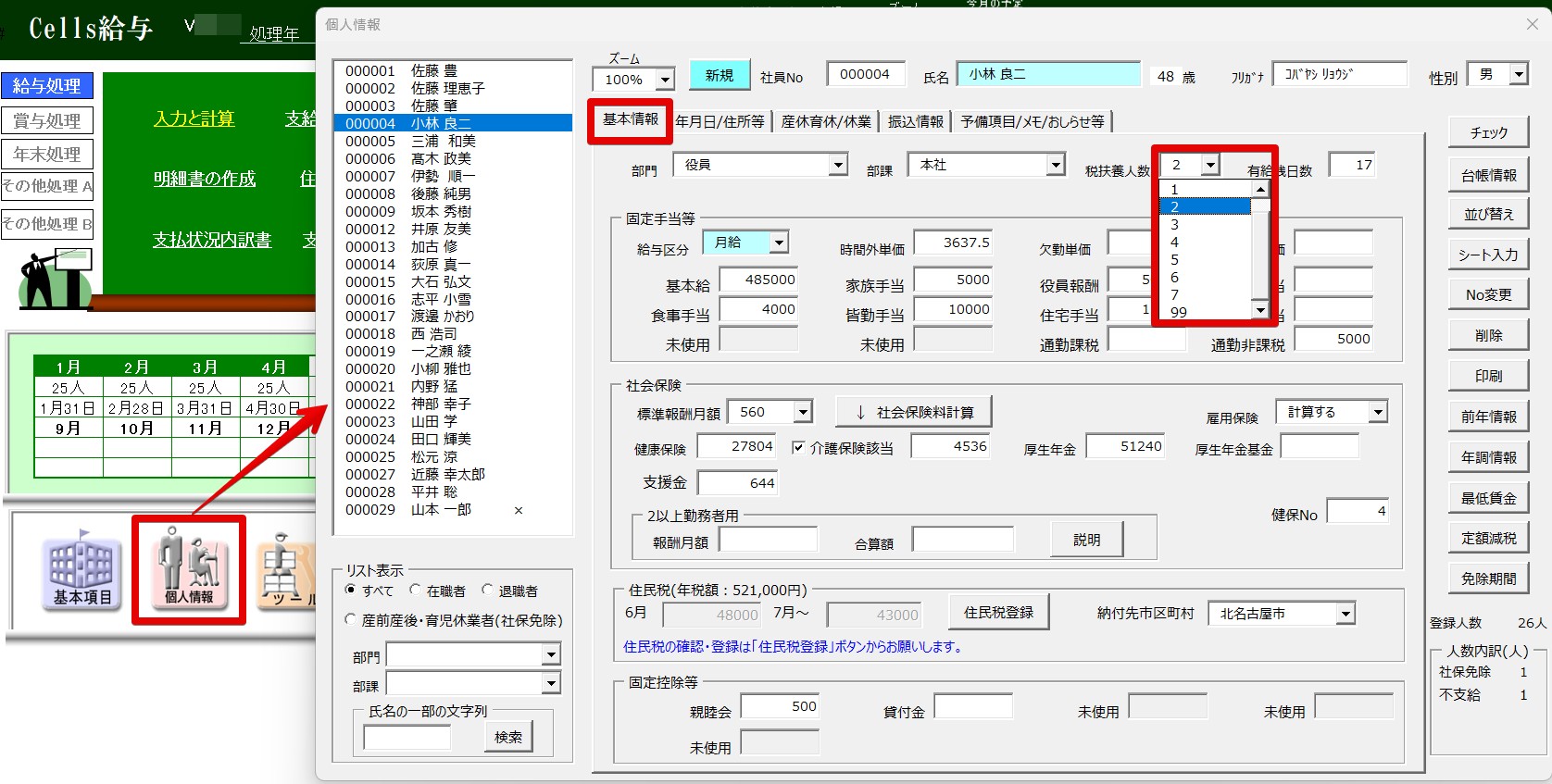Click the 氏名の一部の文字列 search text field
This screenshot has width=1552, height=784.
coord(407,738)
